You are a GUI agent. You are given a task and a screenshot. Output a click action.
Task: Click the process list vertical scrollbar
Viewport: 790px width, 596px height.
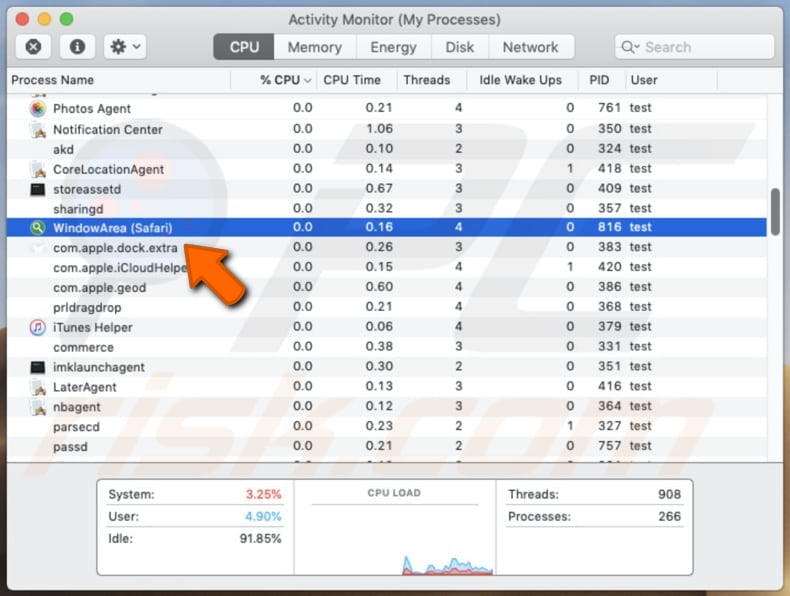point(775,211)
